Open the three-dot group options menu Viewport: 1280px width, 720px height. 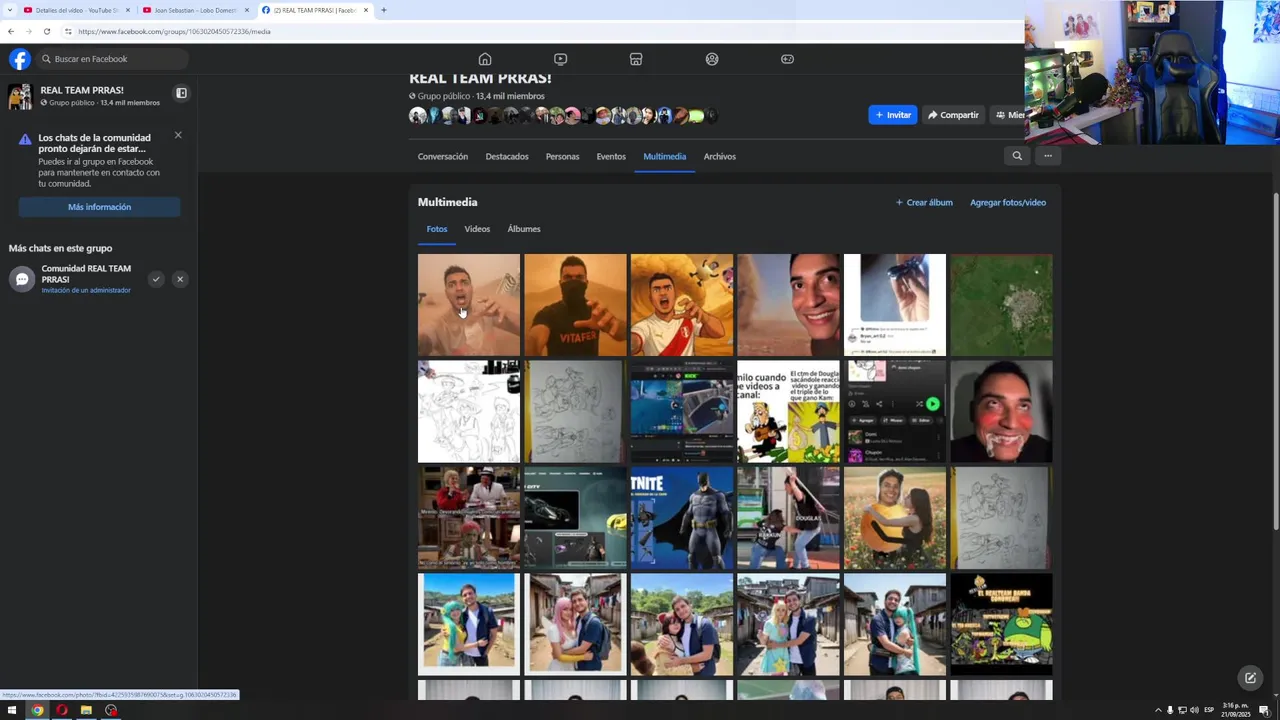coord(1048,156)
